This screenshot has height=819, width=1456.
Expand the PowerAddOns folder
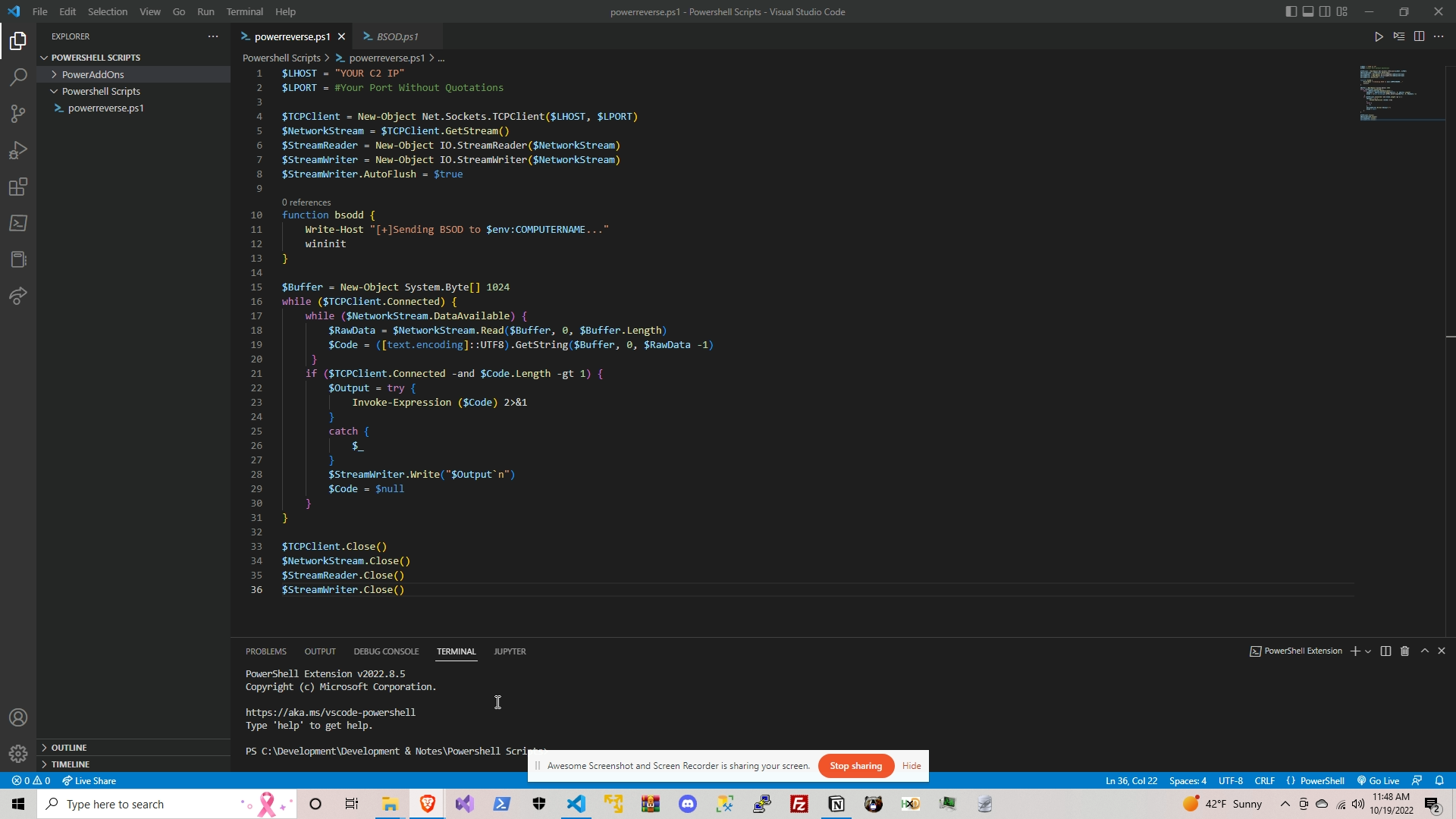[93, 74]
